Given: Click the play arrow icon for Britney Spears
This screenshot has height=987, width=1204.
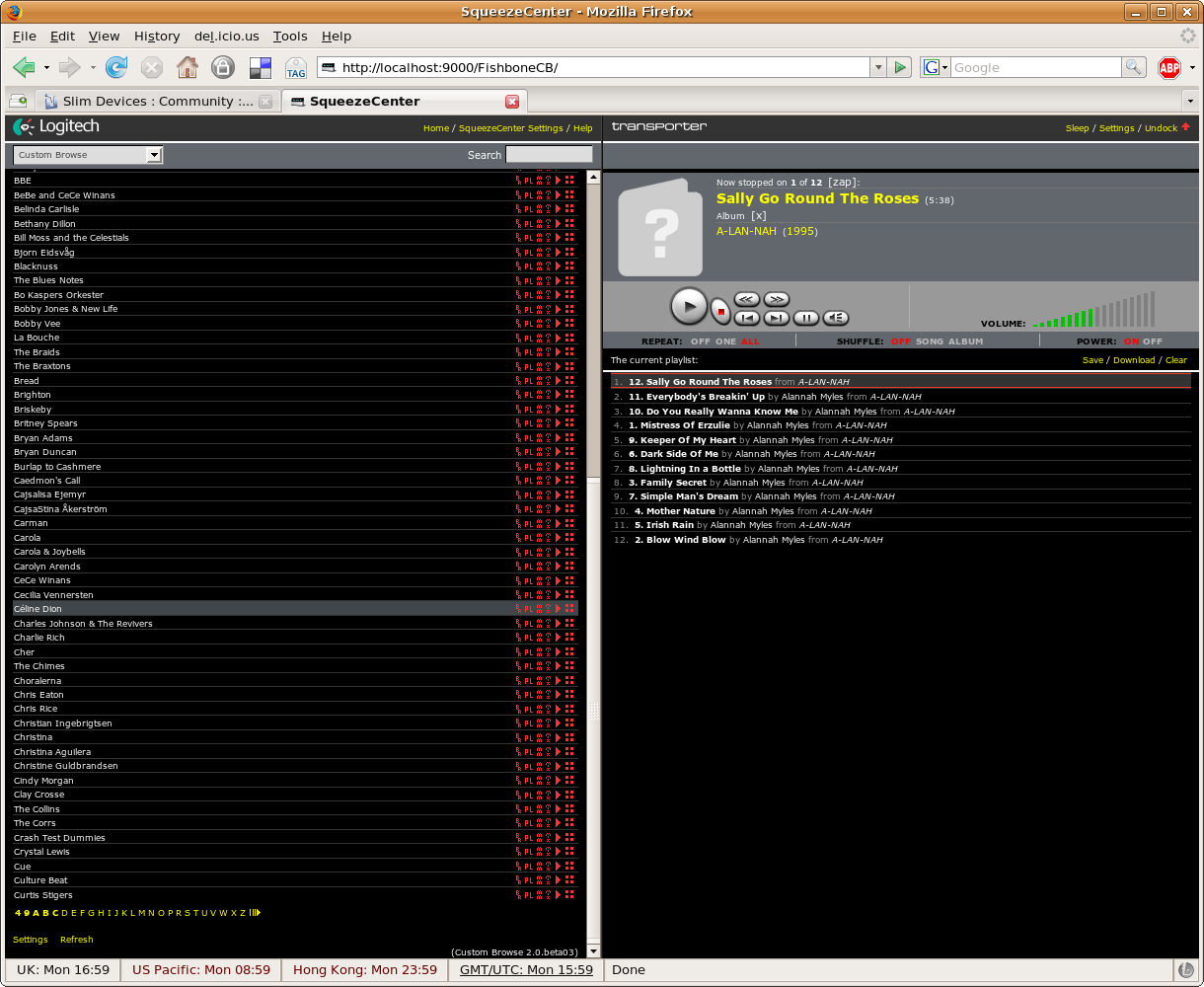Looking at the screenshot, I should (558, 423).
